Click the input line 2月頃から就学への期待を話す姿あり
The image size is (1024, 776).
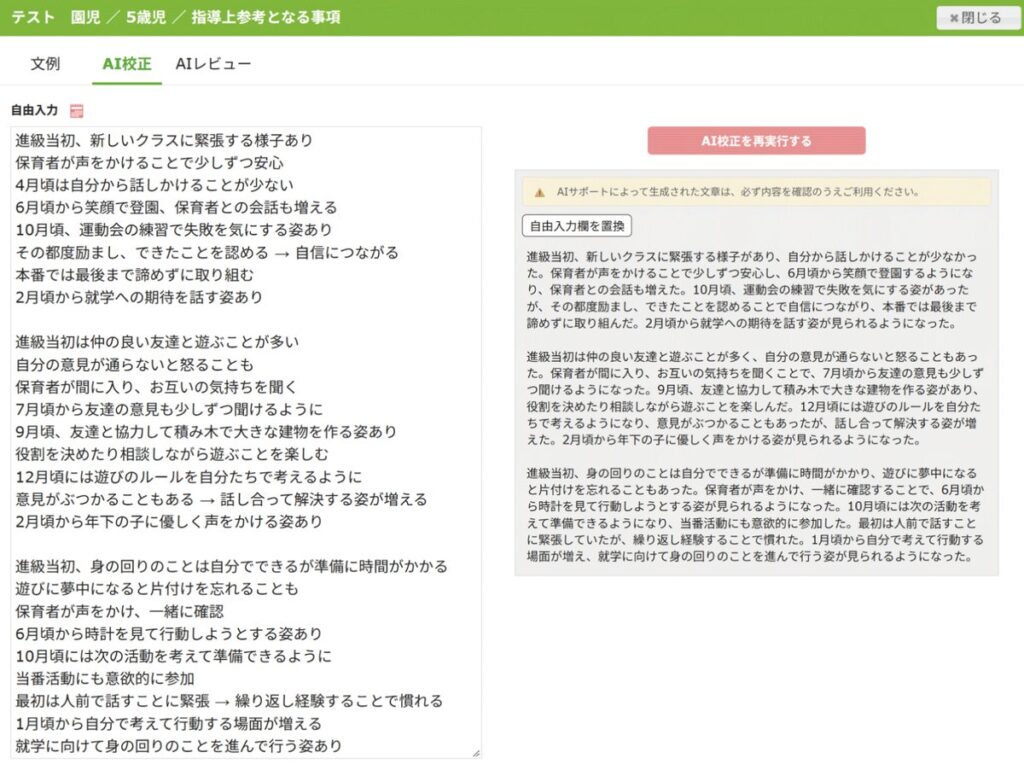point(139,297)
